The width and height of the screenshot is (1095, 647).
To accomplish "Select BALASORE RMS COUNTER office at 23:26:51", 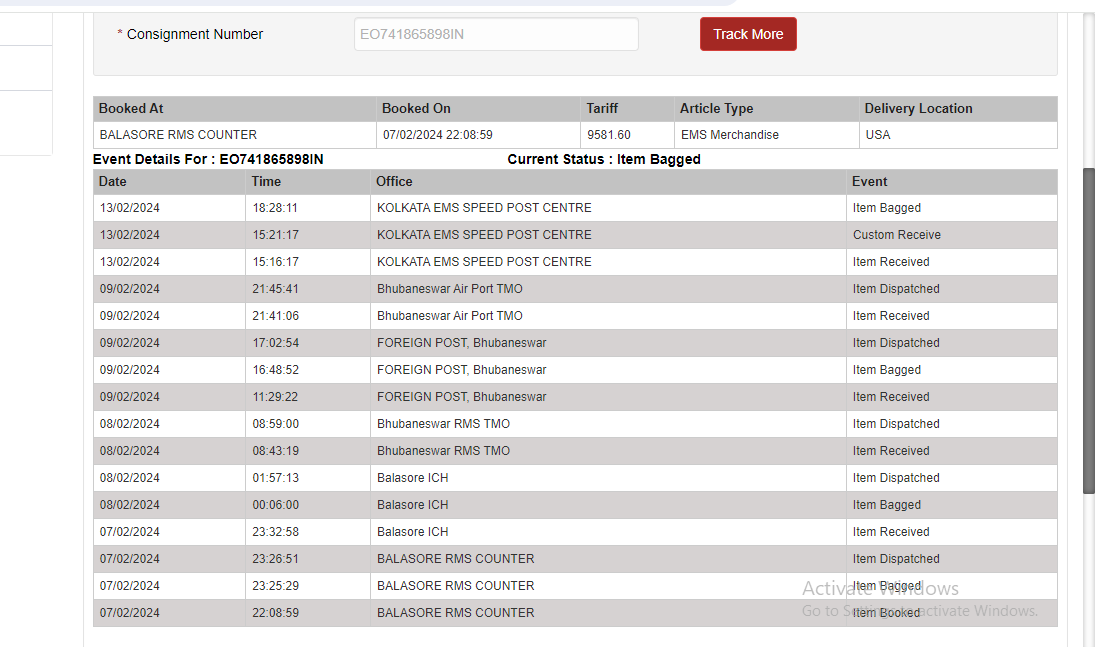I will [608, 559].
